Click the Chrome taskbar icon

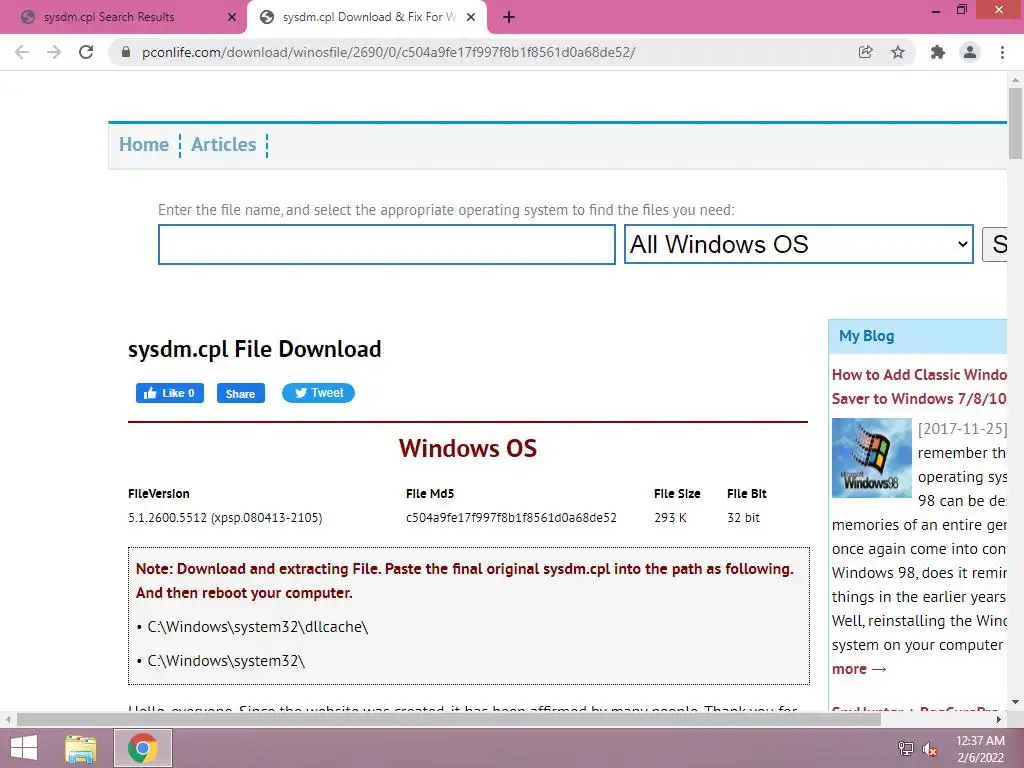pos(142,748)
